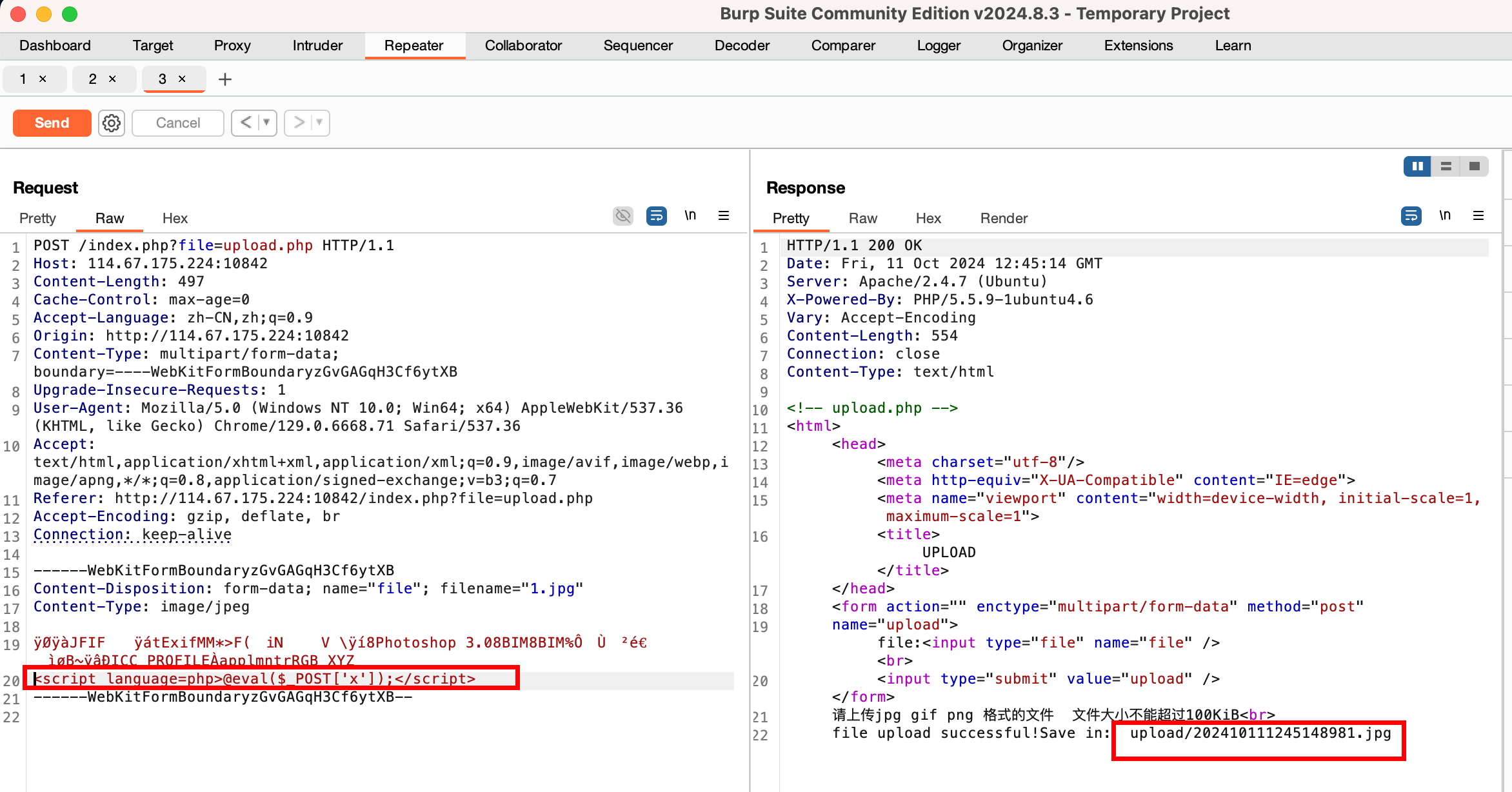Switch Response view to Pretty
Screen dimensions: 1512x792
coord(791,218)
